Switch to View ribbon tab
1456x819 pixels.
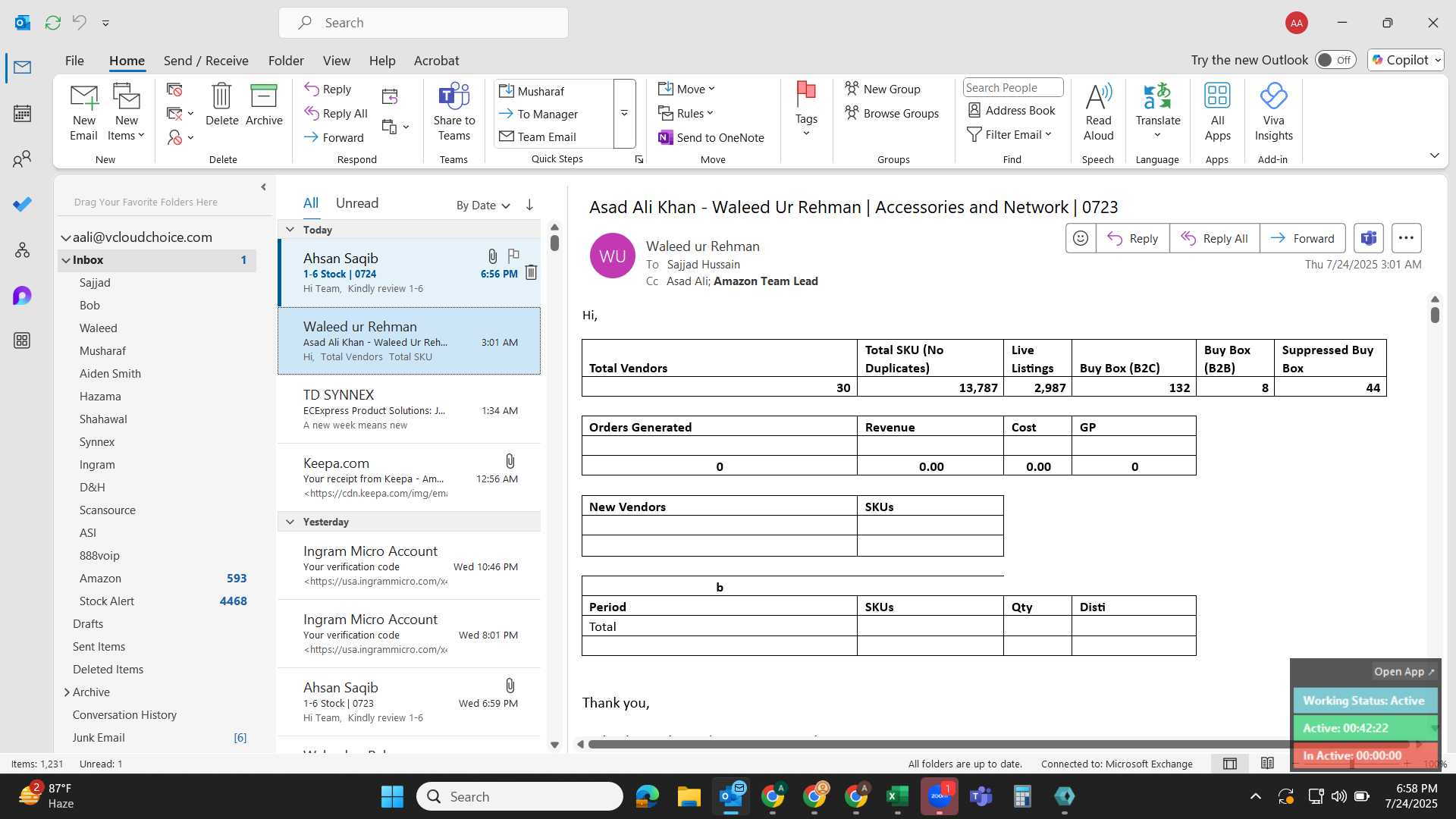tap(337, 61)
